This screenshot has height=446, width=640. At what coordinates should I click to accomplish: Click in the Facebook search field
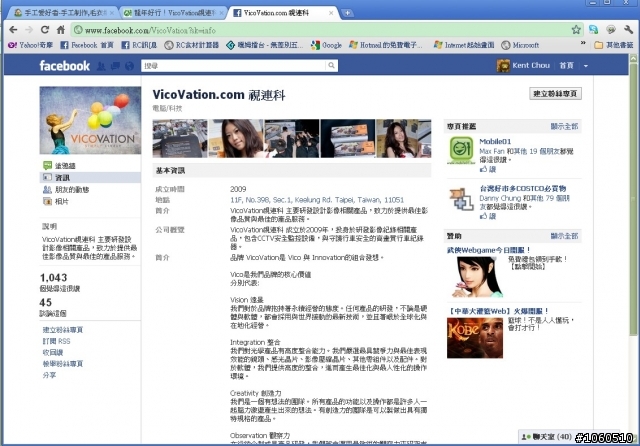click(x=233, y=65)
